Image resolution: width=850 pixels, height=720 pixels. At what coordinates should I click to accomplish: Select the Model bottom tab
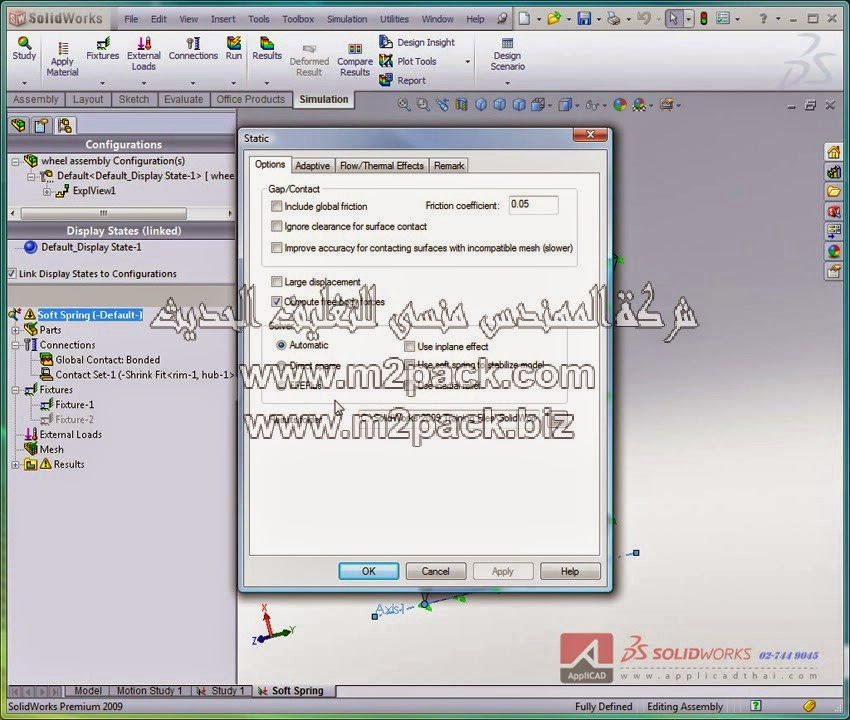click(x=88, y=691)
